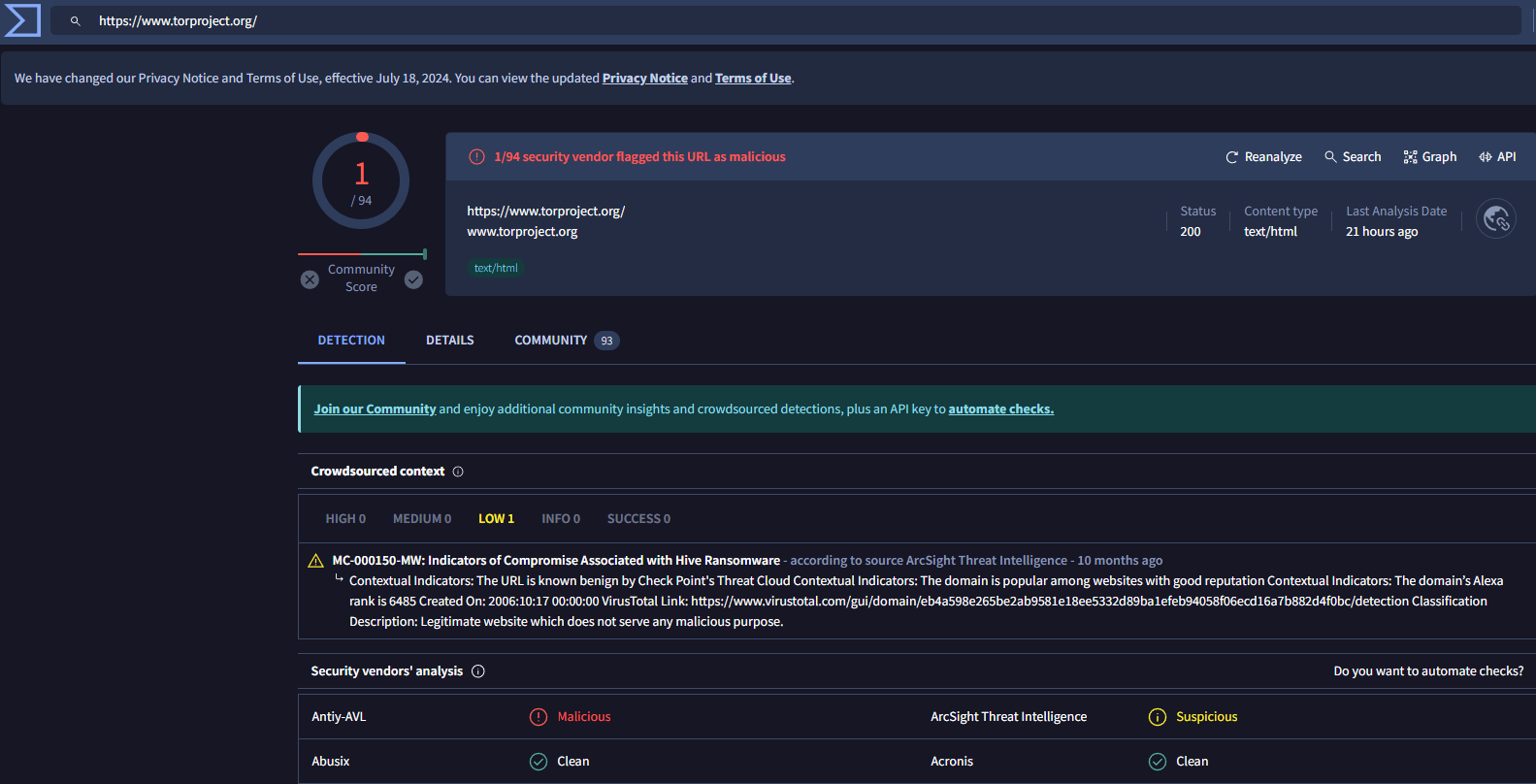Screen dimensions: 1536x784
Task: Click the URL search input field
Action: click(x=786, y=21)
